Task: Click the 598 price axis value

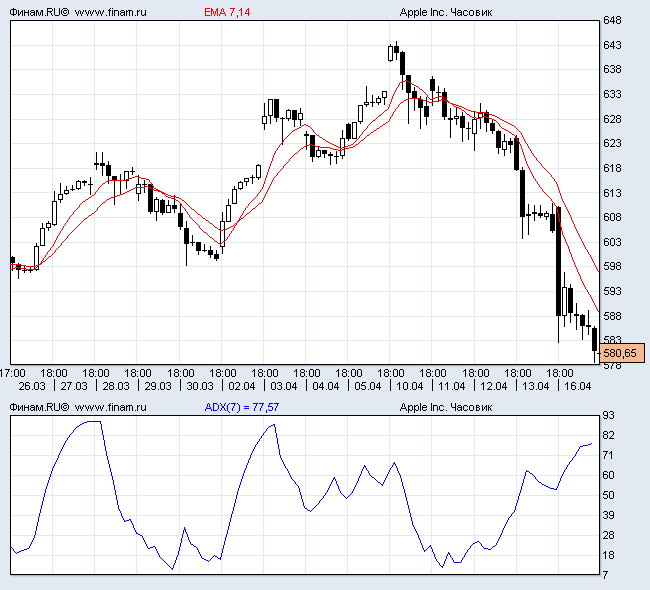Action: point(612,266)
